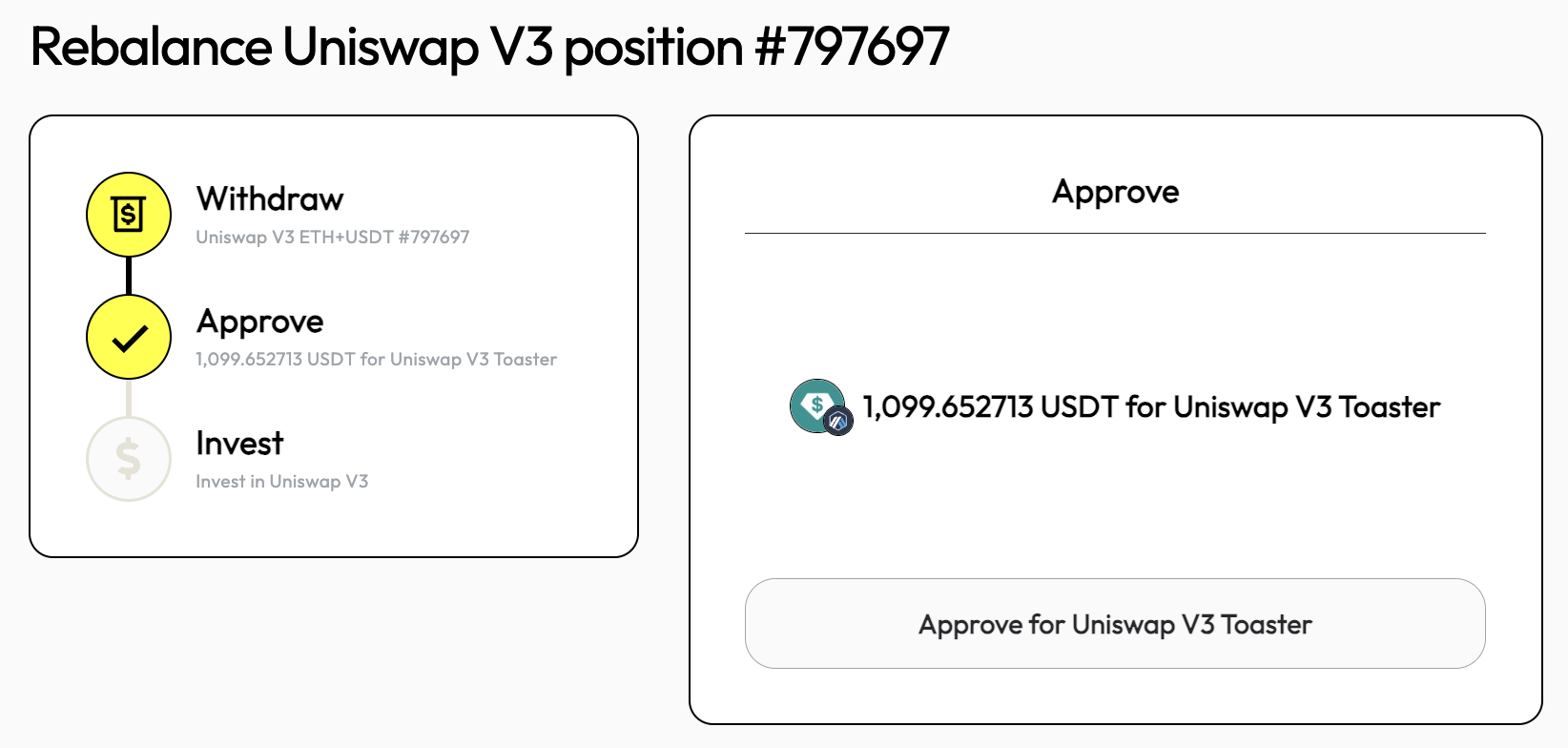Click the position number #797697 in heading
This screenshot has height=748, width=1568.
(852, 46)
